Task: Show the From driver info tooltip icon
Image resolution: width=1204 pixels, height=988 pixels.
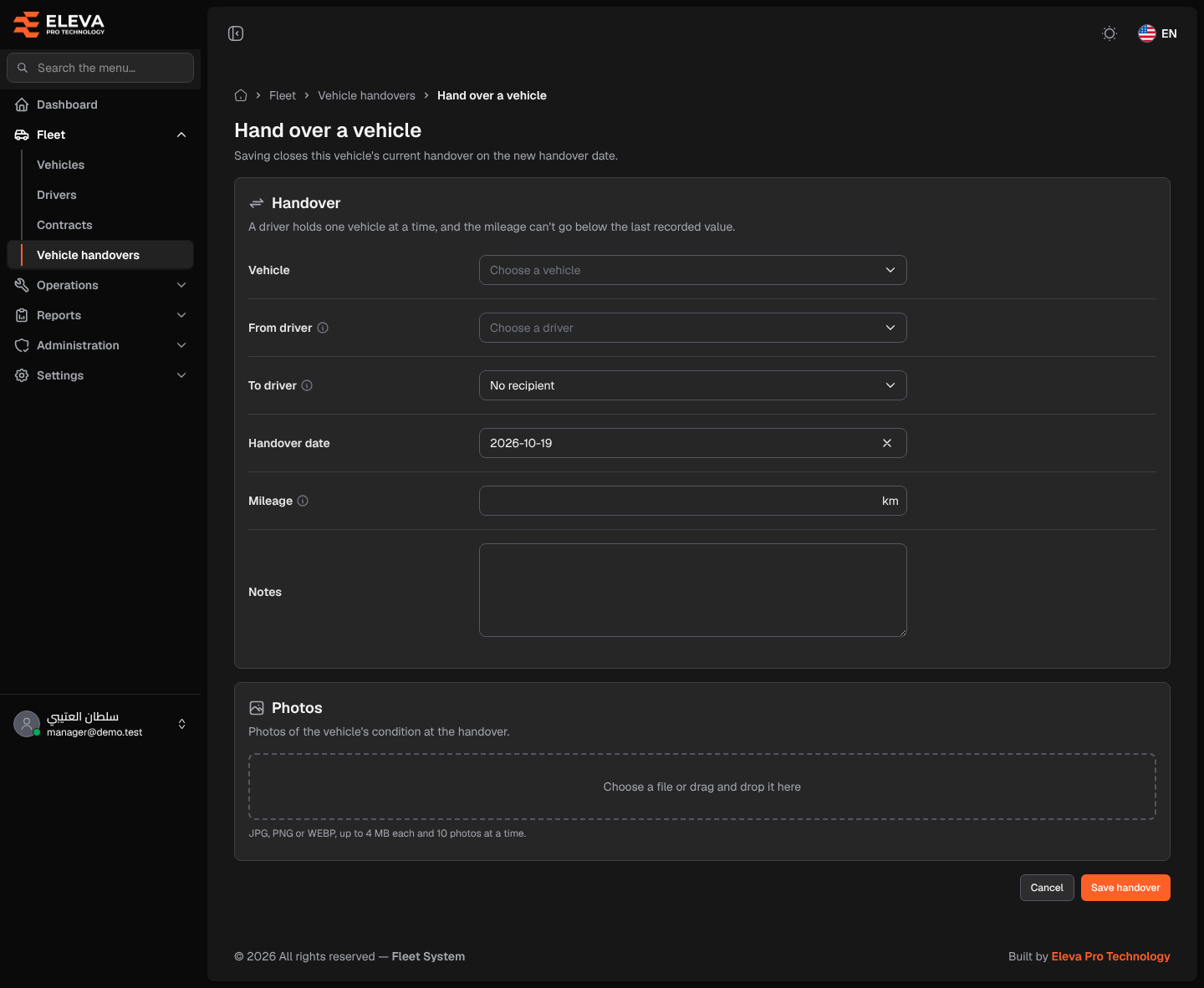Action: 323,328
